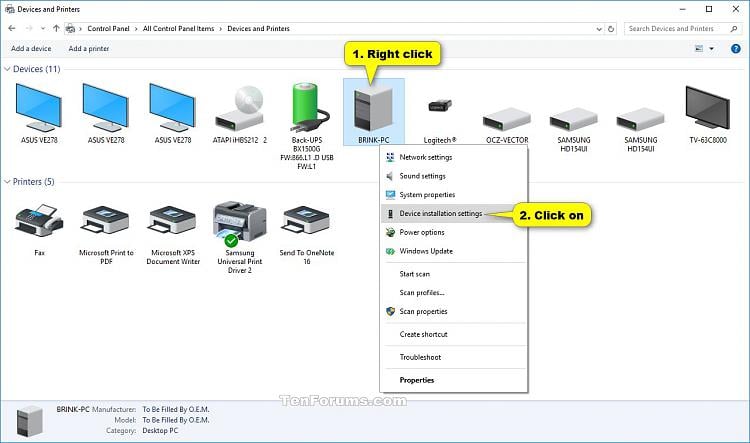Select the Logitech USB receiver icon

click(x=440, y=105)
